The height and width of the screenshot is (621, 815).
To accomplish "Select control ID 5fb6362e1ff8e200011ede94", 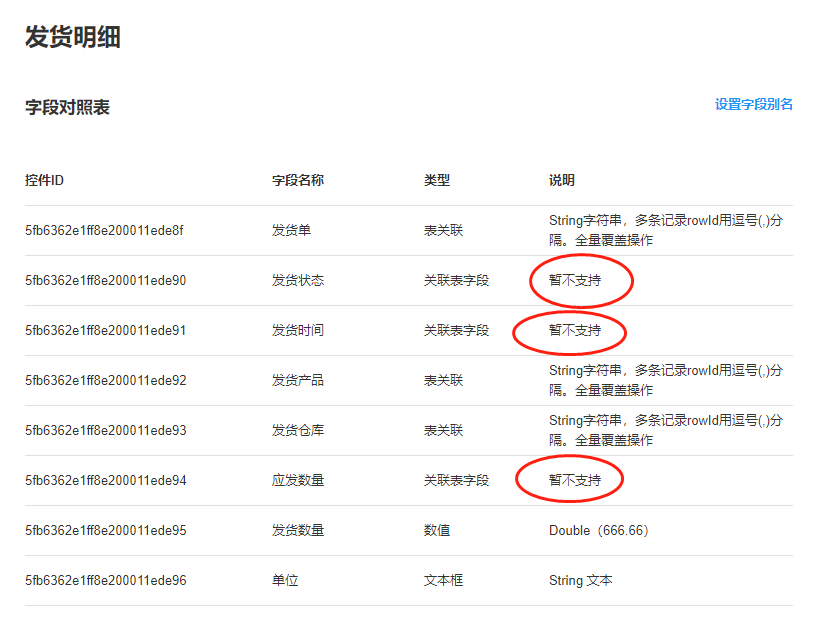I will click(106, 480).
